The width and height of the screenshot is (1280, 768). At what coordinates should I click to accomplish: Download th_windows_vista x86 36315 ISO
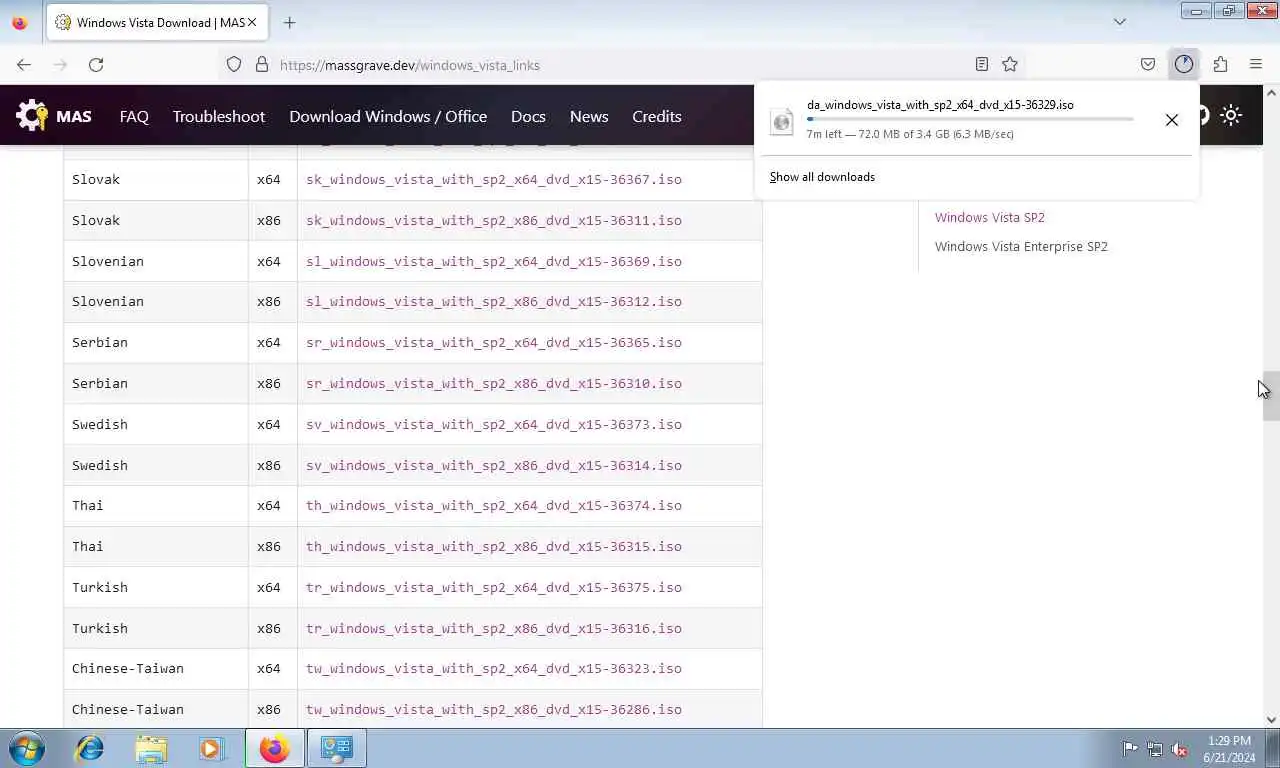[494, 546]
